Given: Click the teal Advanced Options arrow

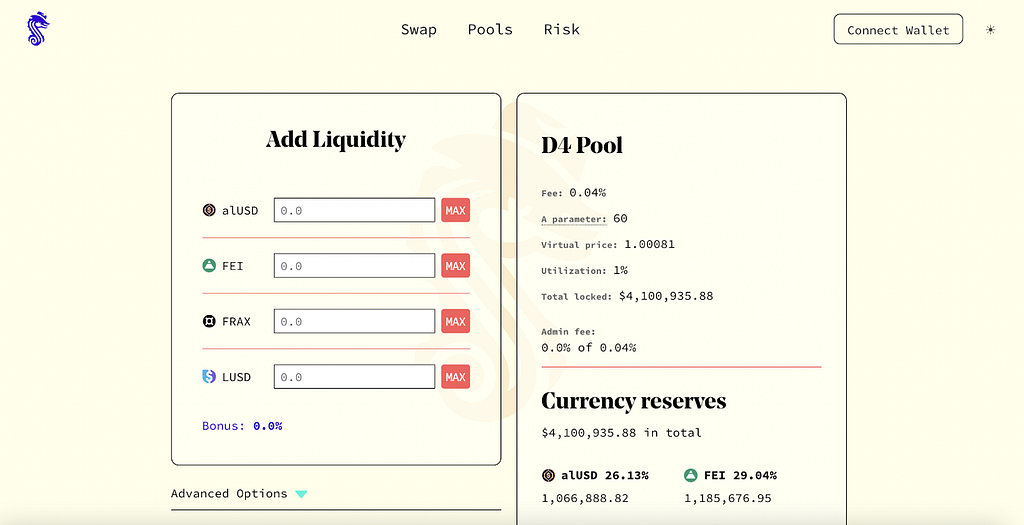Looking at the screenshot, I should (301, 494).
